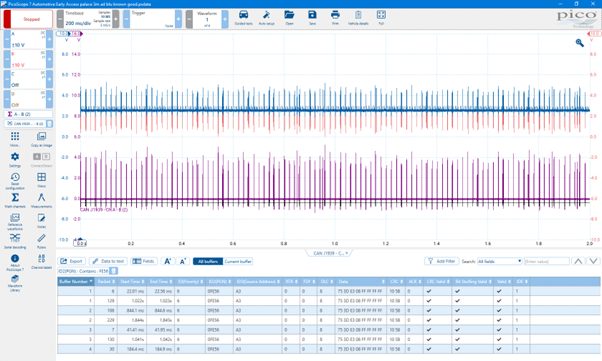Click the channel A axis marker handle
Viewport: 602px width, 361px height.
pyautogui.click(x=62, y=34)
